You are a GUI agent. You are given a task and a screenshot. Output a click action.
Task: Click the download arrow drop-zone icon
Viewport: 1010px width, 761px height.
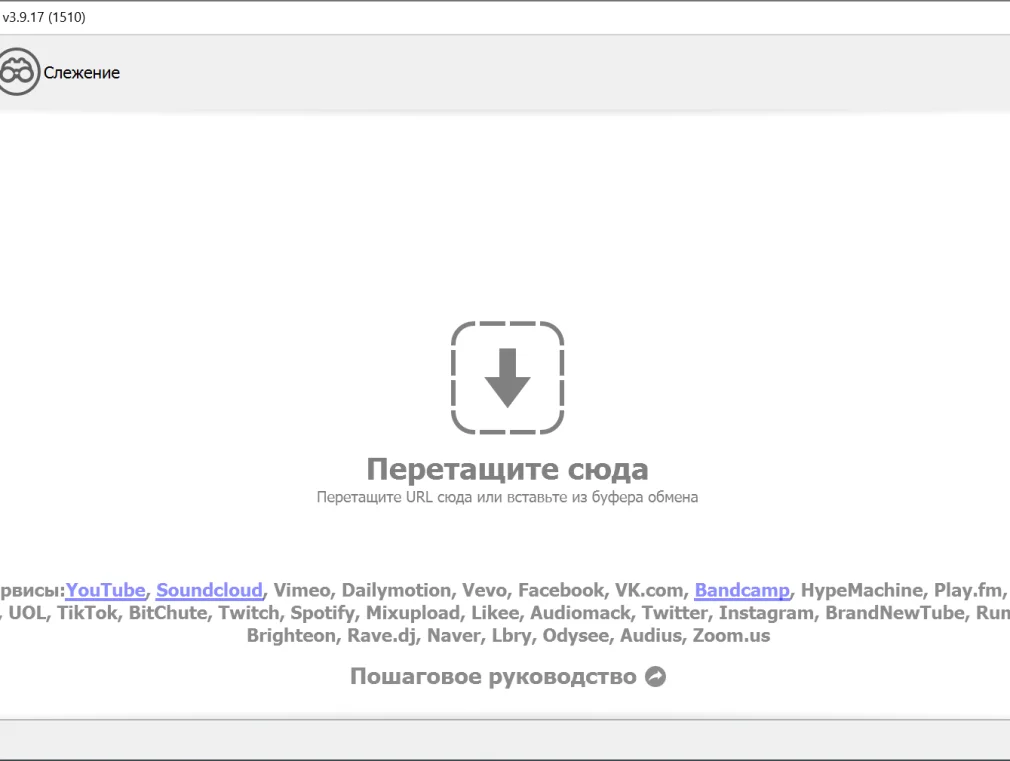click(507, 378)
